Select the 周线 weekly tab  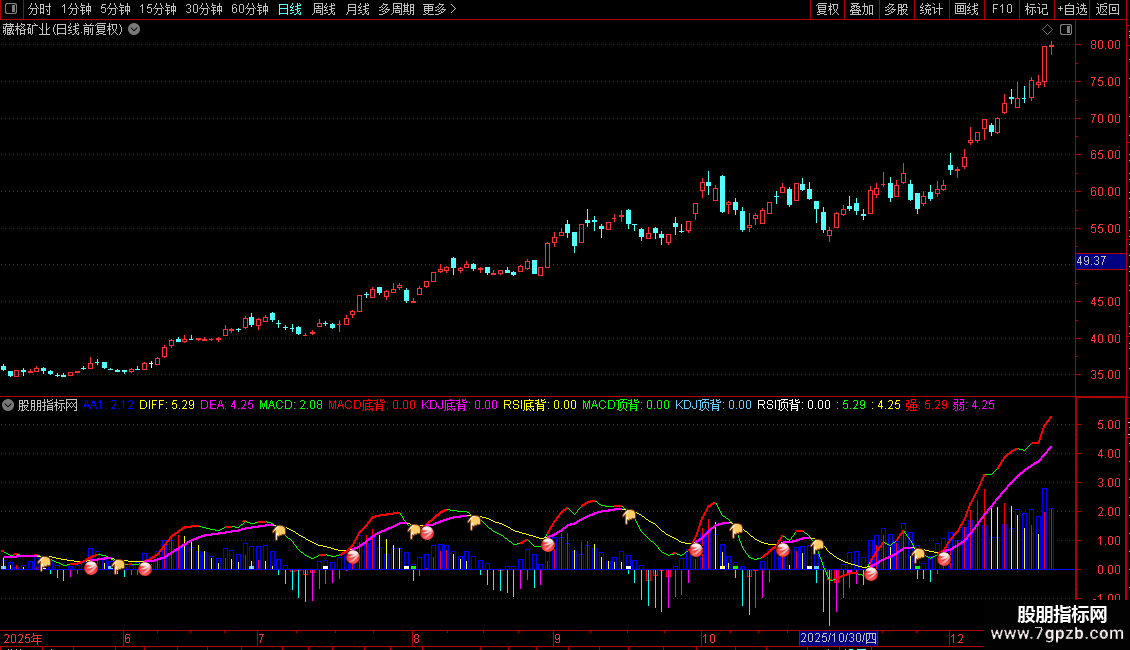324,9
